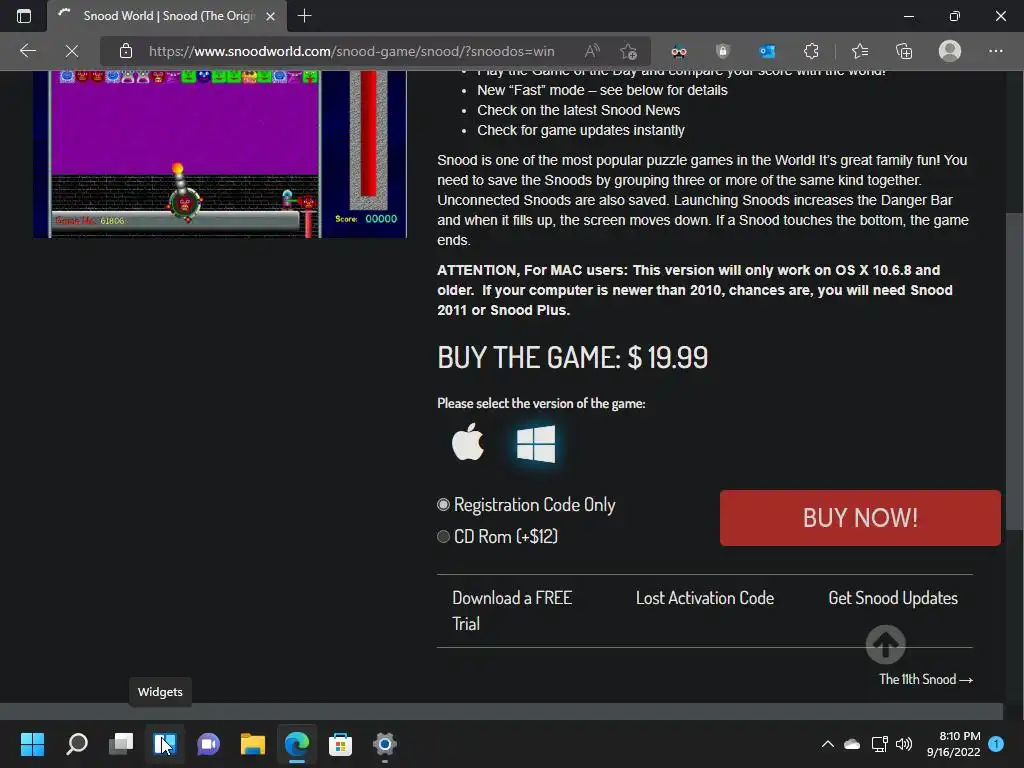Screen dimensions: 1024x768
Task: Open network tray icon
Action: point(879,744)
